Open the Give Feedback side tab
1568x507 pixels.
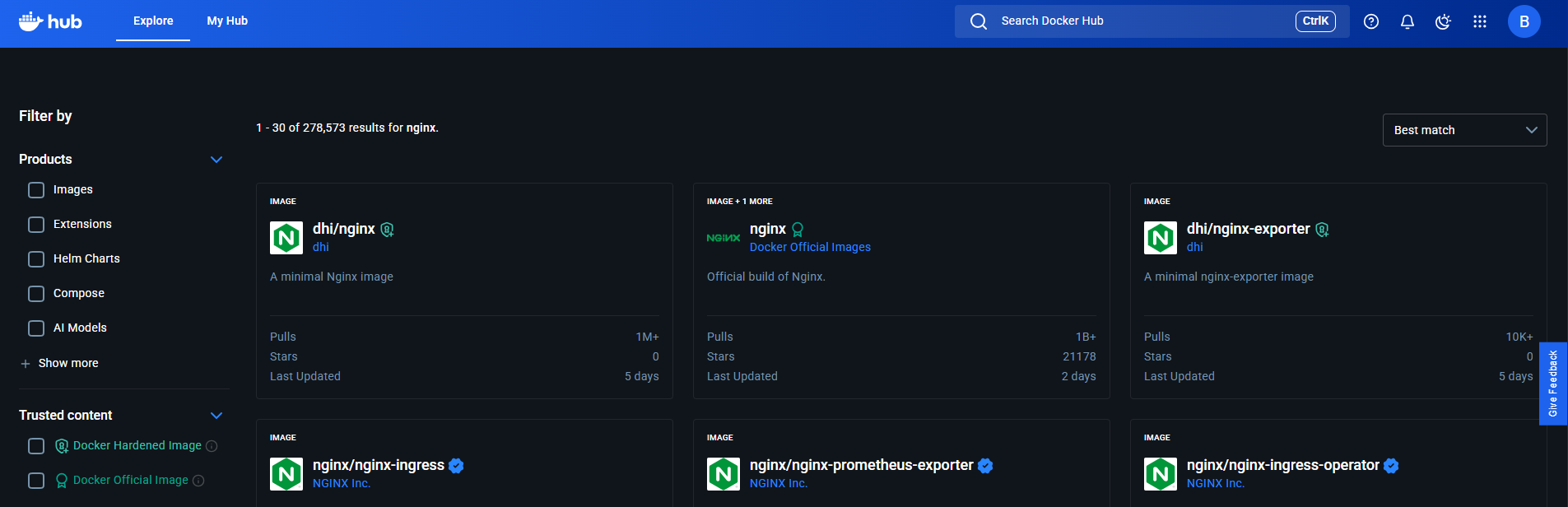point(1553,384)
